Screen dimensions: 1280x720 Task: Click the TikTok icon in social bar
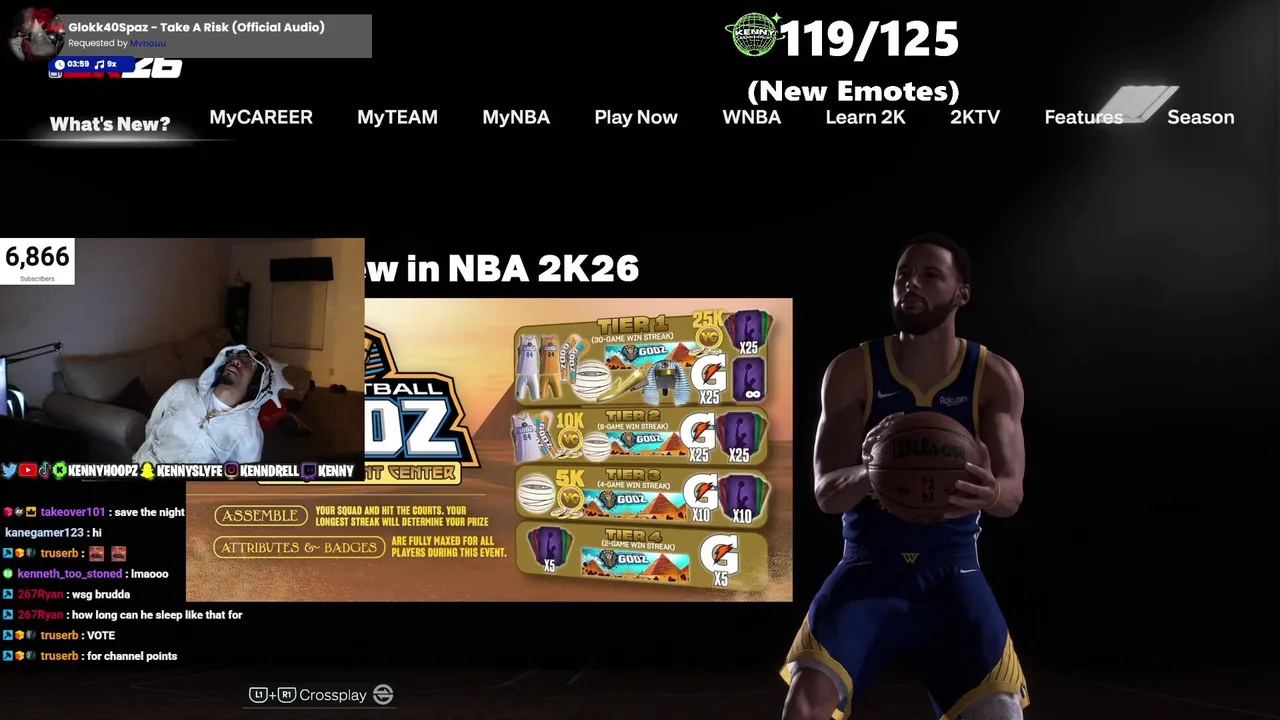[44, 470]
